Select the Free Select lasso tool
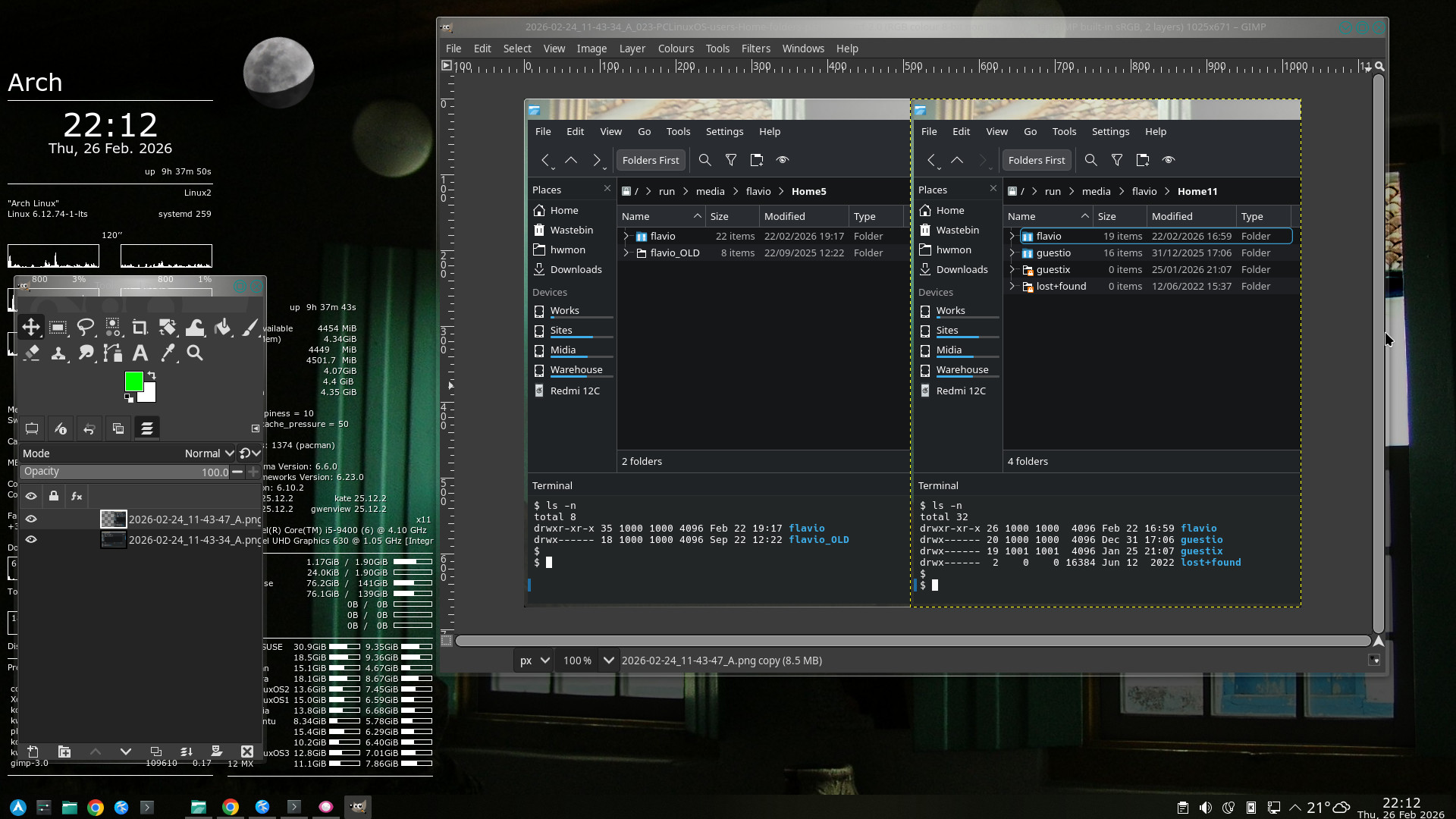This screenshot has width=1456, height=819. pos(86,327)
